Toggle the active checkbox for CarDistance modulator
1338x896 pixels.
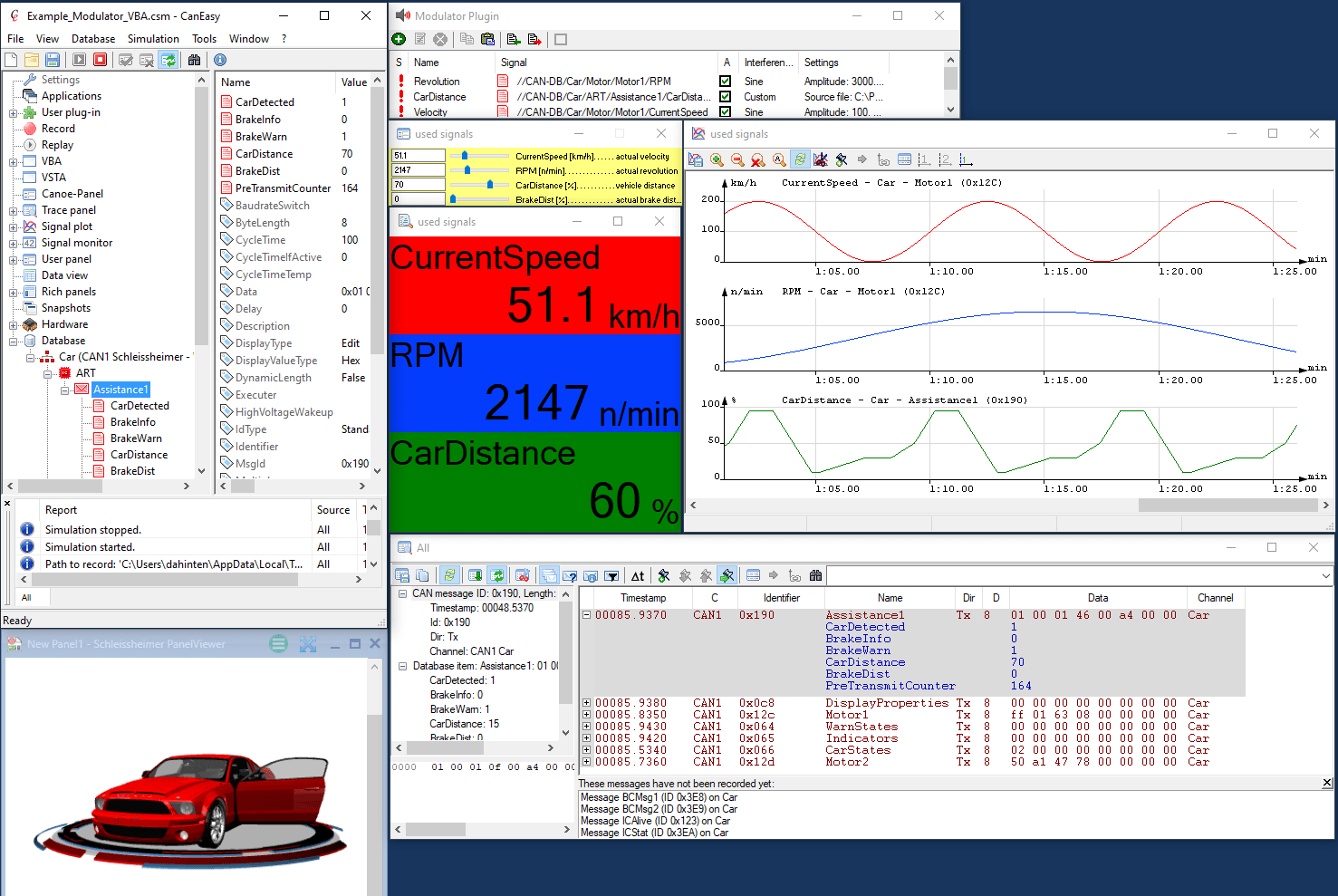[726, 97]
